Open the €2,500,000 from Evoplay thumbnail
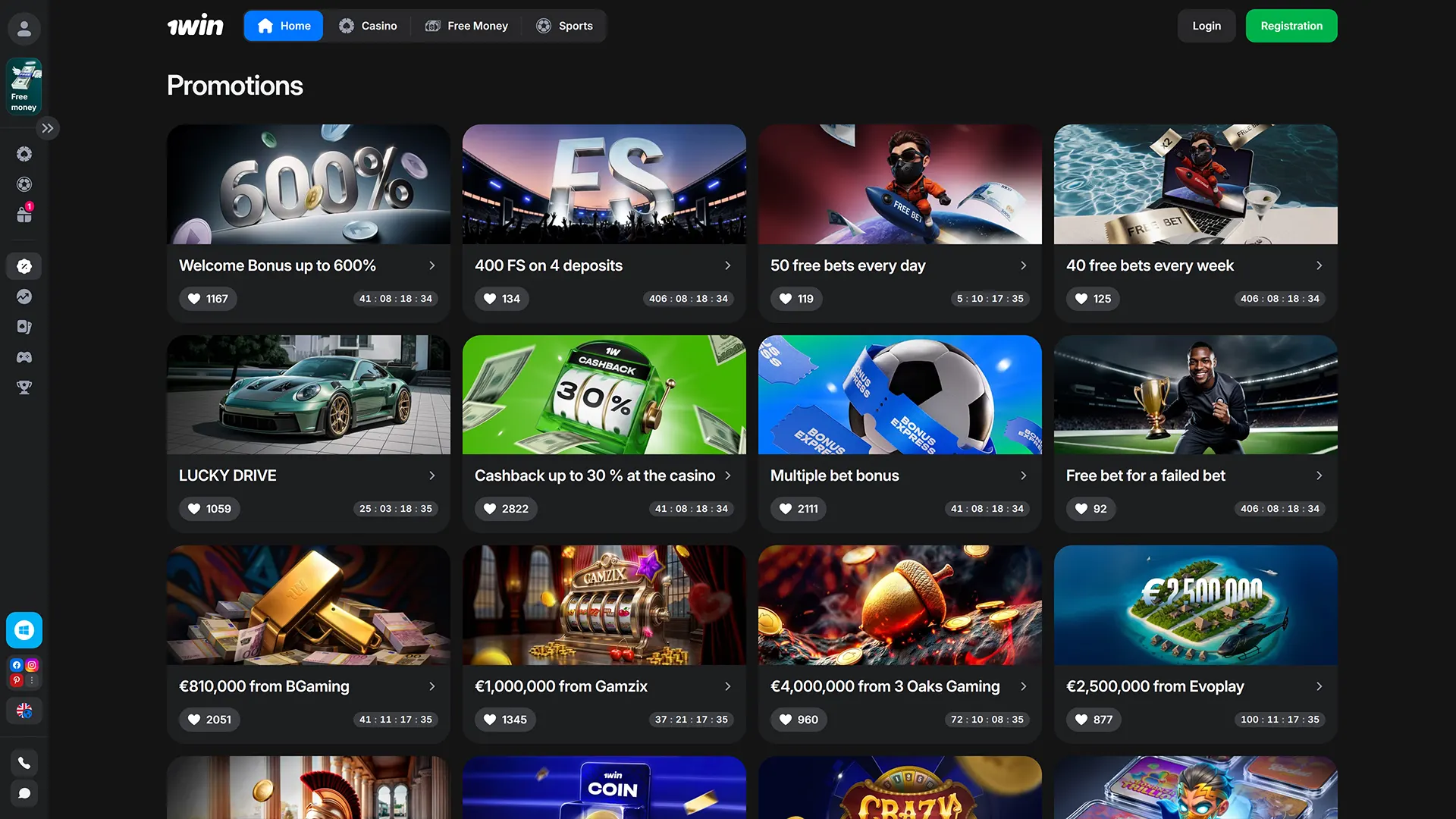Image resolution: width=1456 pixels, height=819 pixels. click(1195, 605)
